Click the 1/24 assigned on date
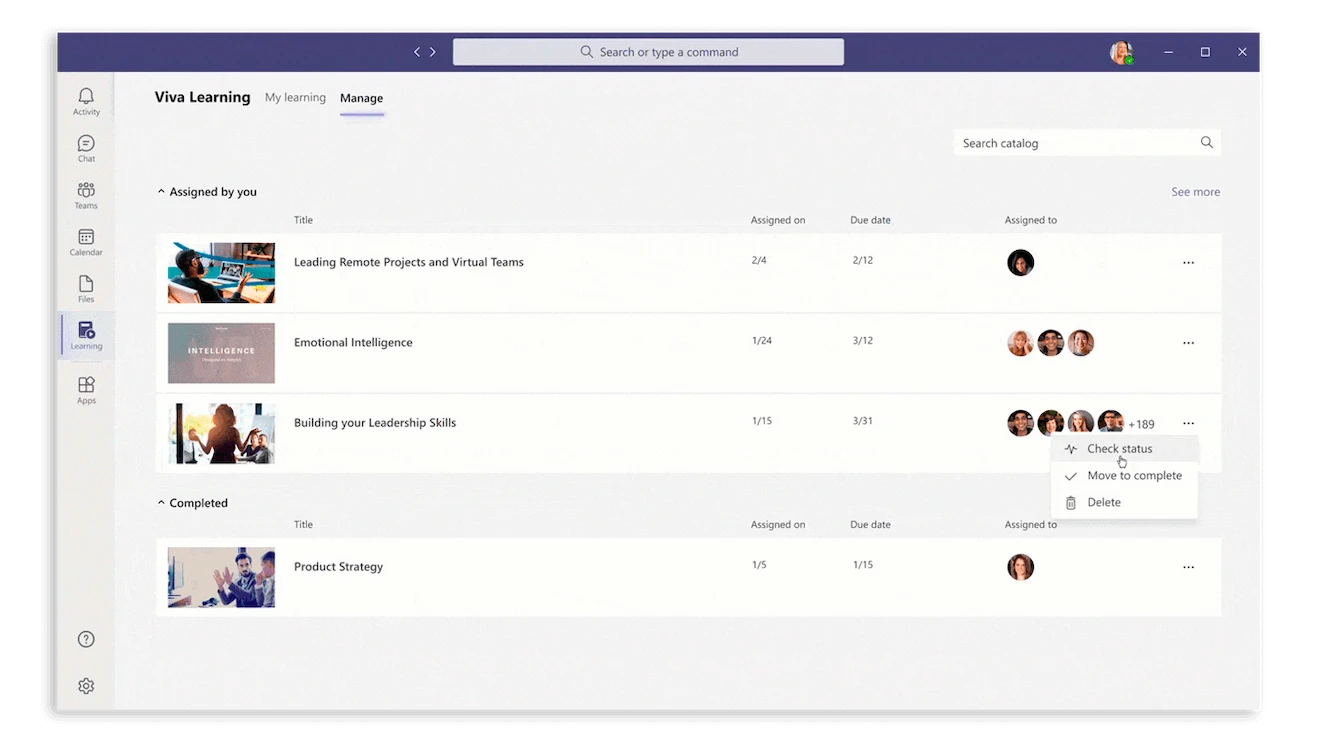 (762, 341)
